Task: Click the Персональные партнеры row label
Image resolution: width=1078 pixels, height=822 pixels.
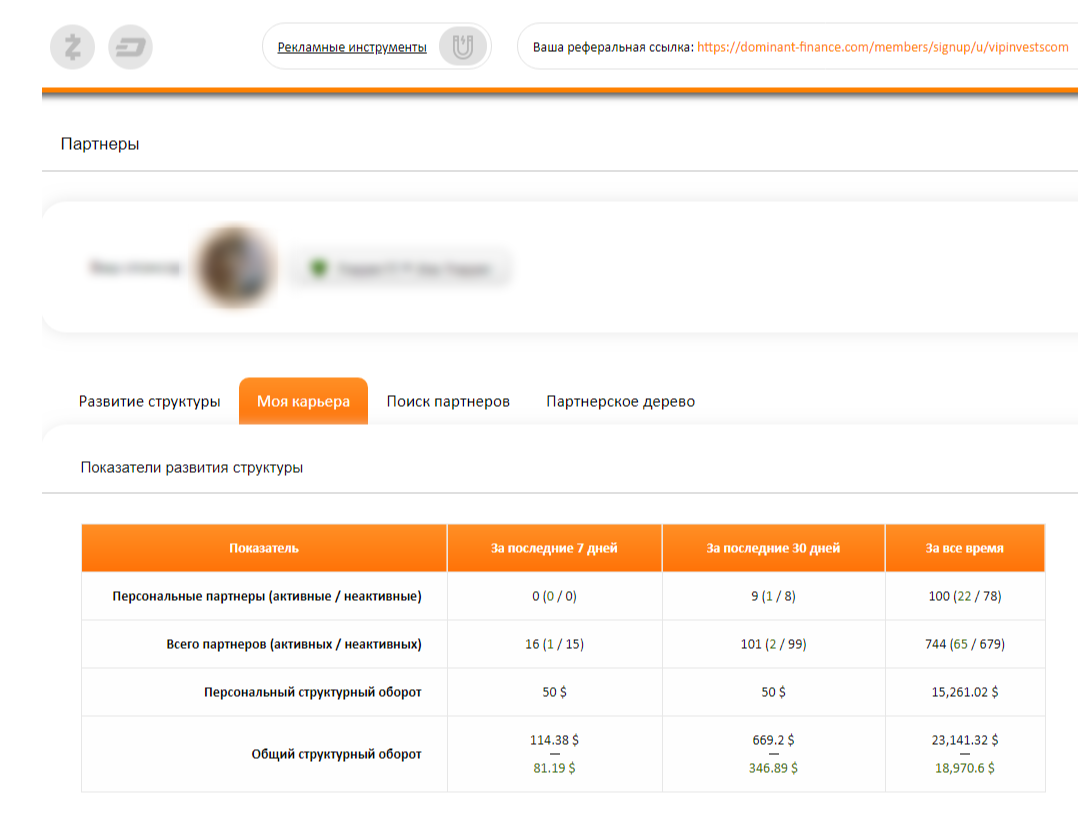Action: pos(266,596)
